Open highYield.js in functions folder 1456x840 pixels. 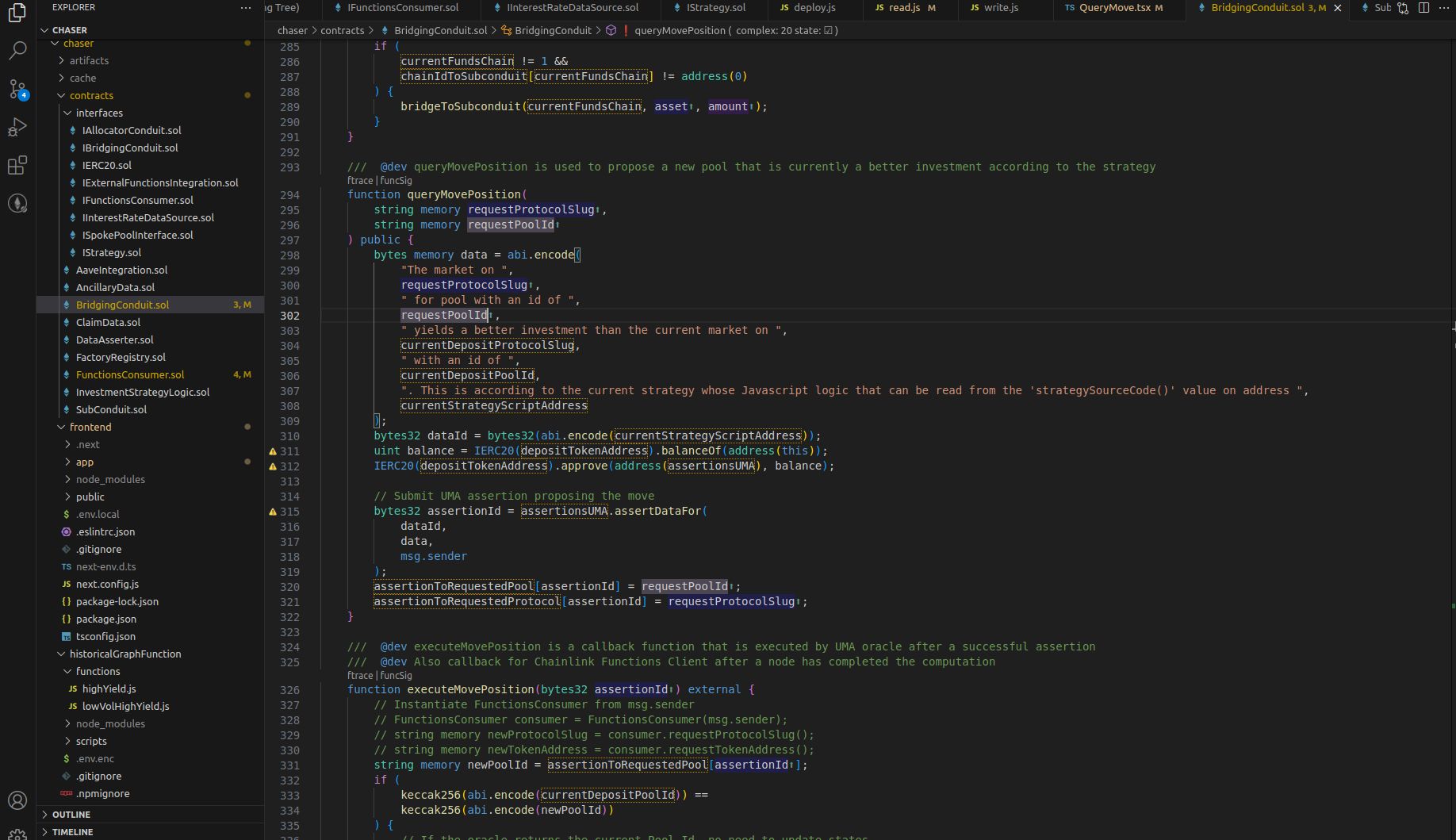point(109,688)
